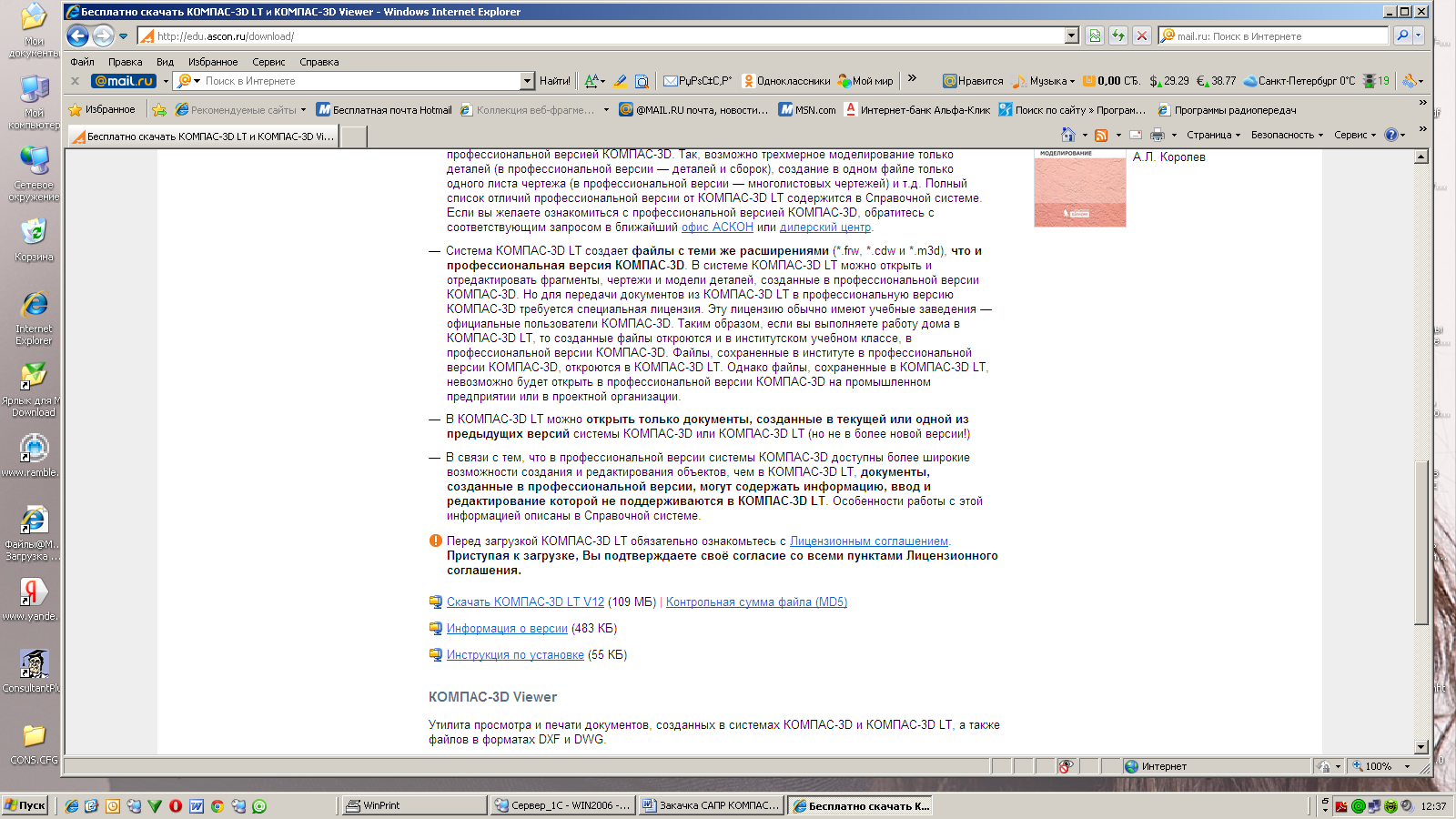Screen dimensions: 1456x819
Task: Open the Одноклассники toolbar button
Action: tap(786, 81)
